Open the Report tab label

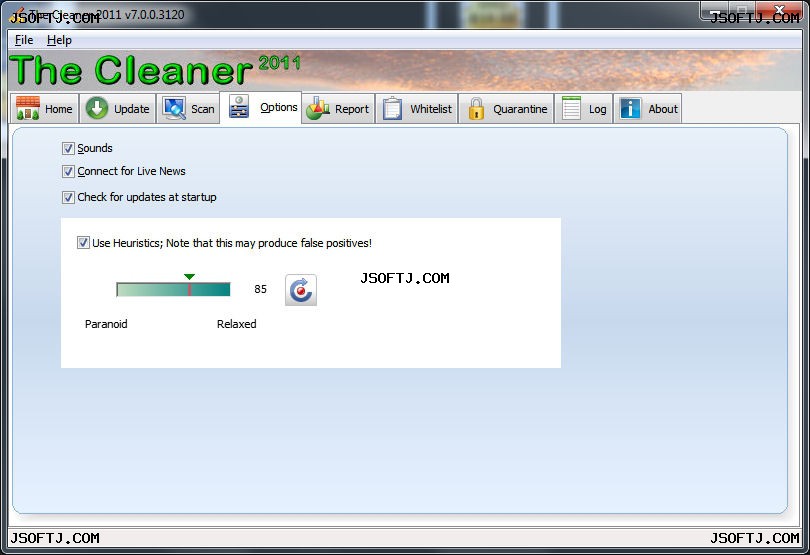click(x=352, y=109)
